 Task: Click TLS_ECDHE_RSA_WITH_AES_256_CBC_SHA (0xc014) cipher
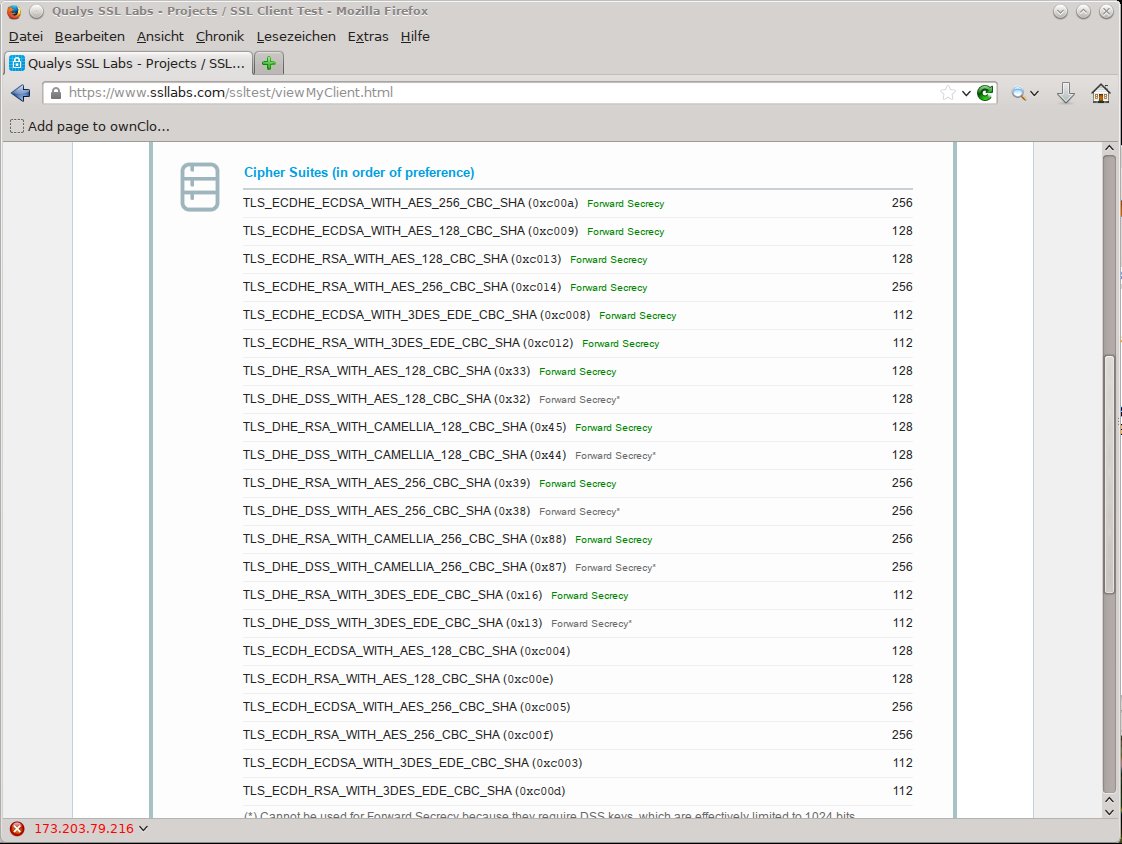(401, 287)
